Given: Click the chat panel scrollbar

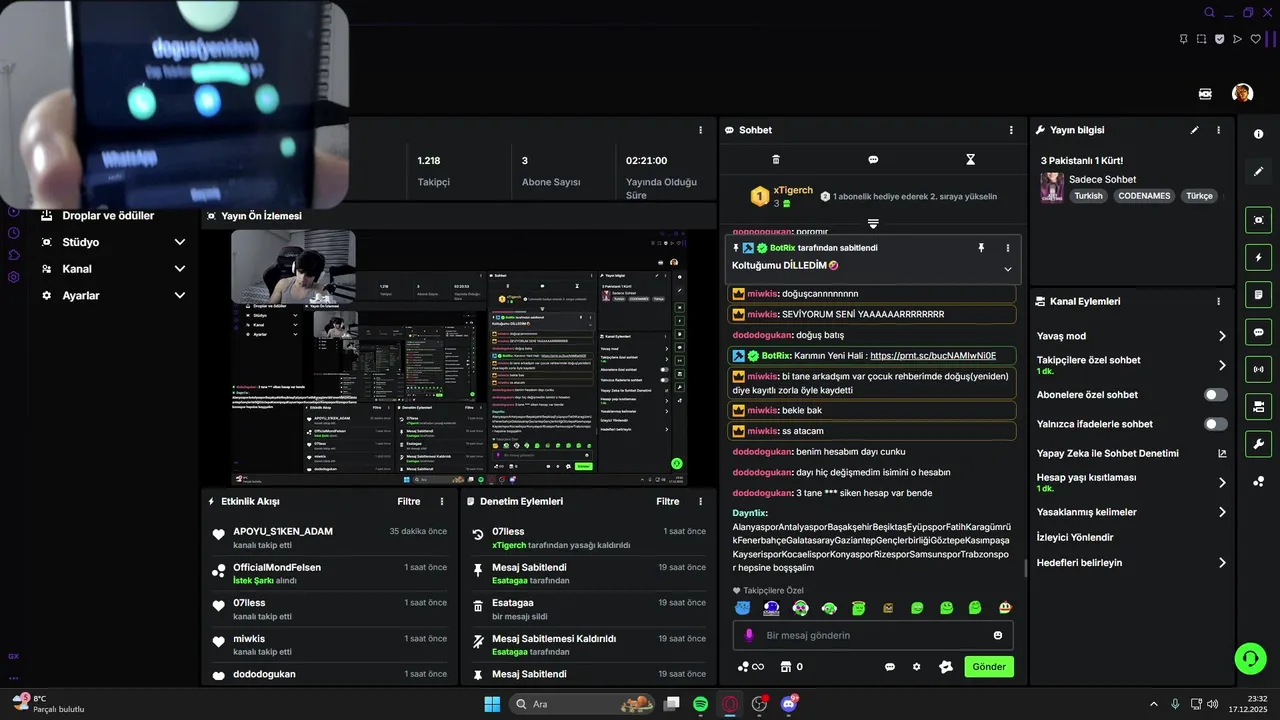Looking at the screenshot, I should 1025,568.
